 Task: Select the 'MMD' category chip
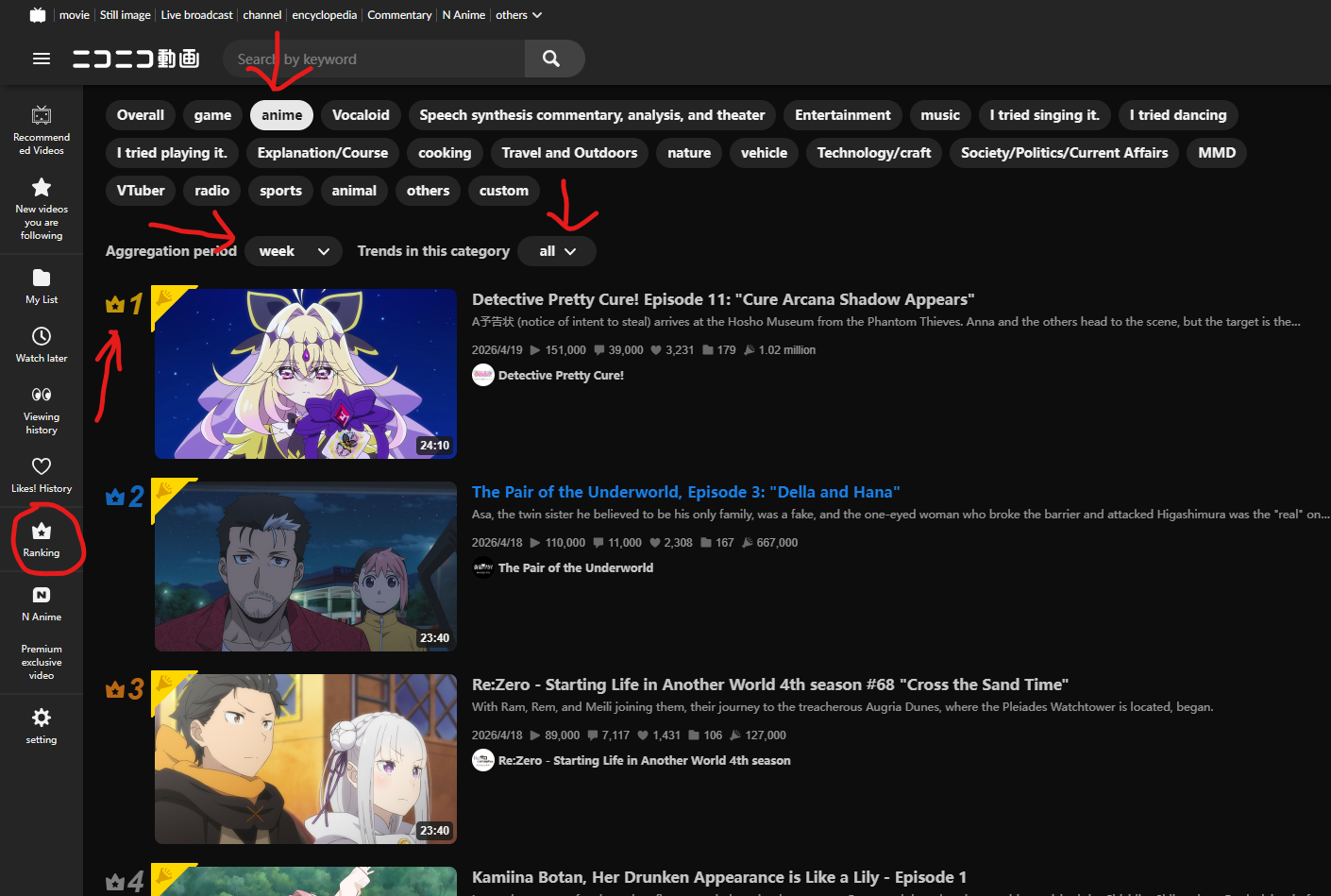(1217, 153)
